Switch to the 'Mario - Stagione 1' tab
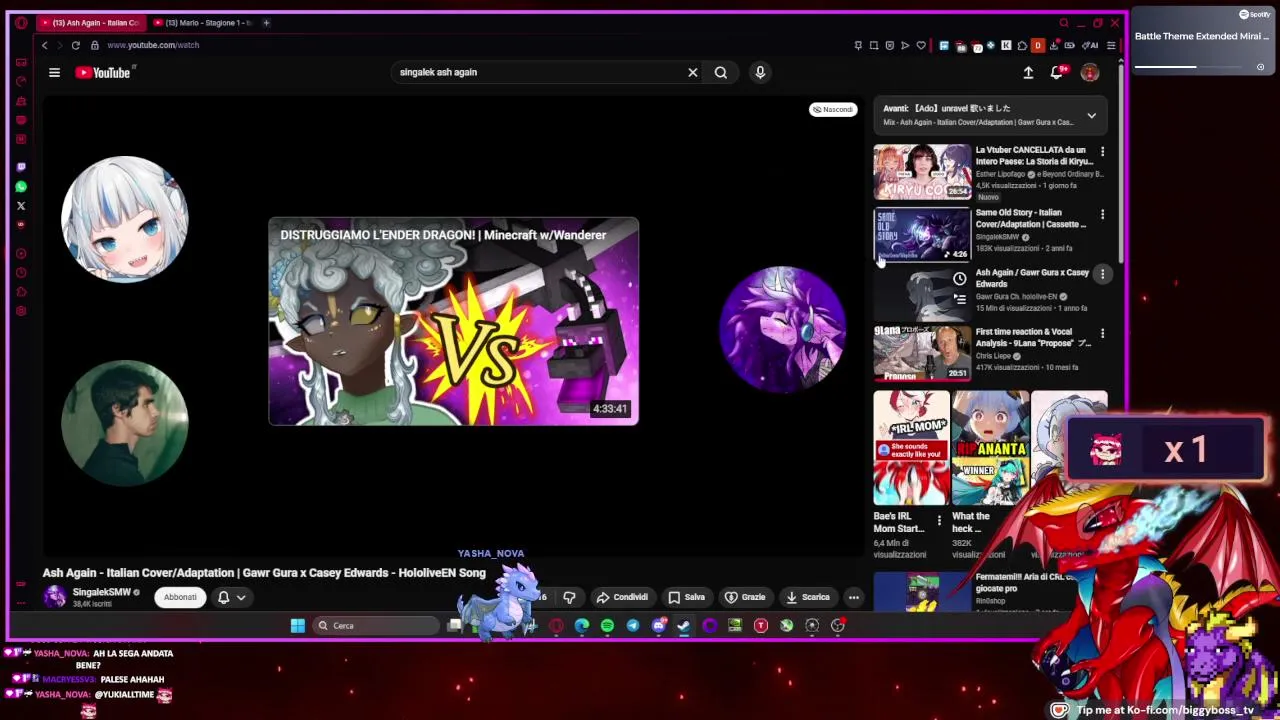 pyautogui.click(x=203, y=22)
